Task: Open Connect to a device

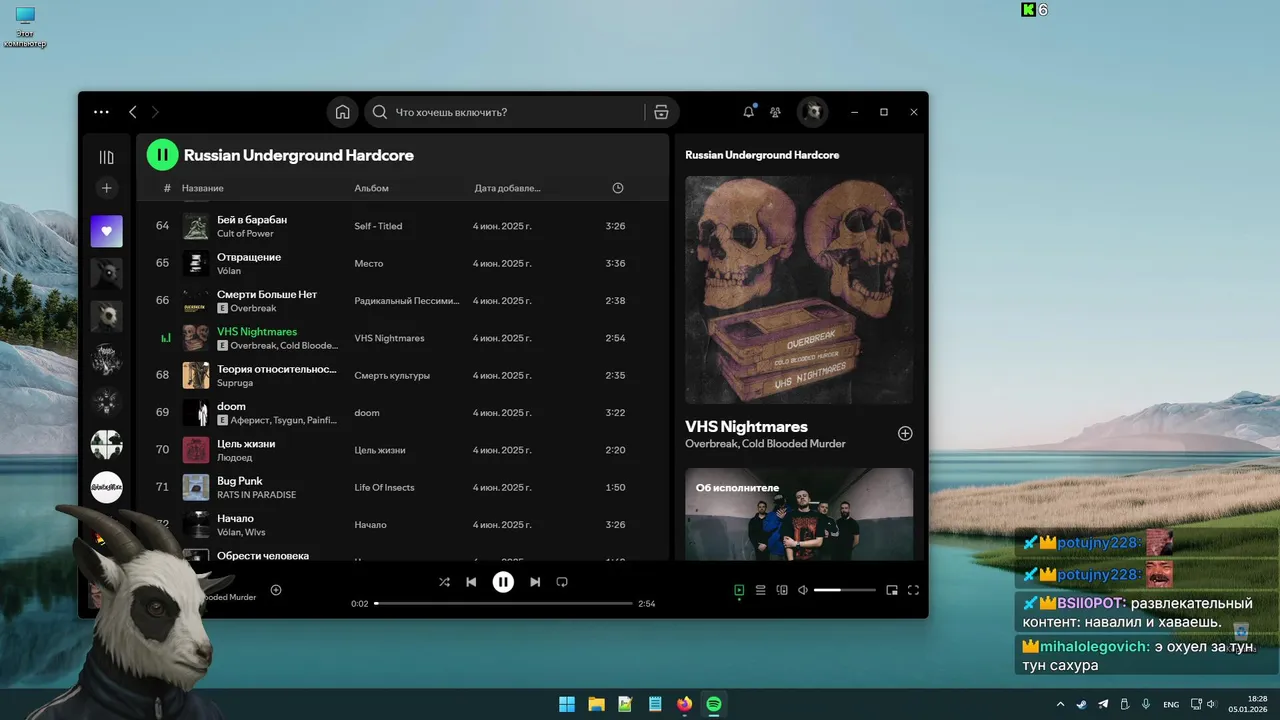Action: pos(782,590)
